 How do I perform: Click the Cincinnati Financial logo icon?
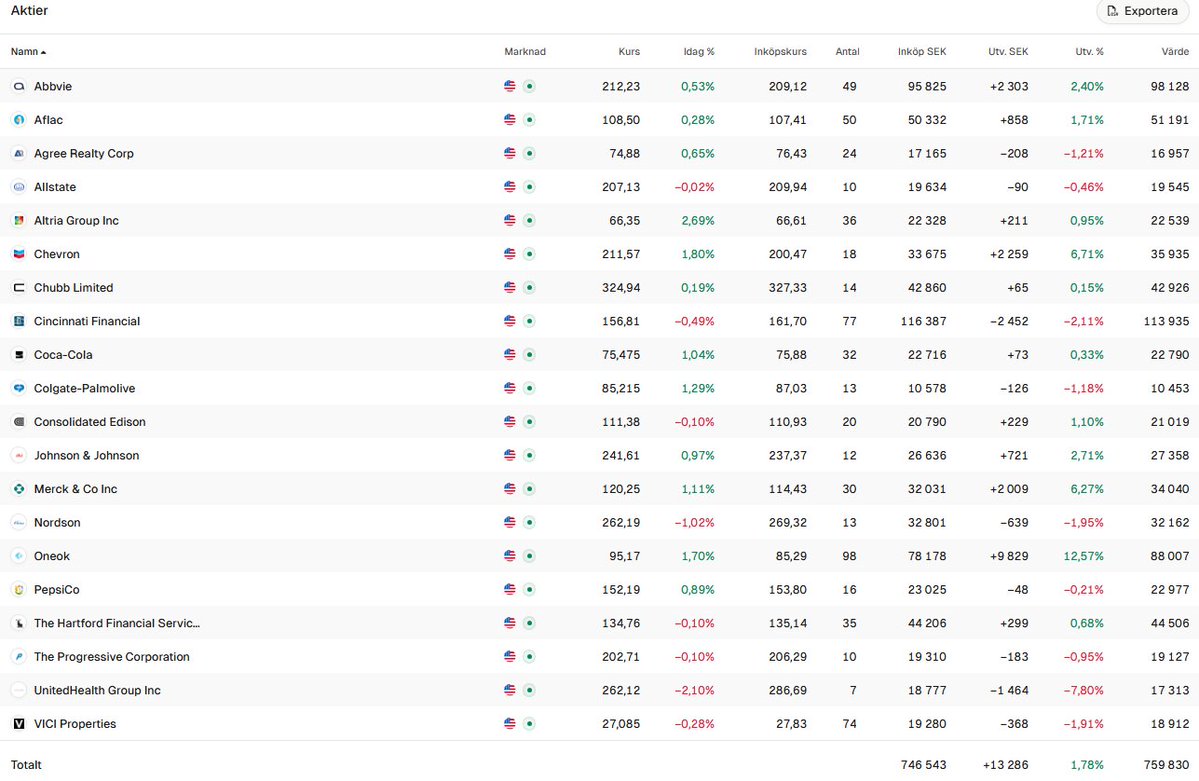tap(19, 321)
